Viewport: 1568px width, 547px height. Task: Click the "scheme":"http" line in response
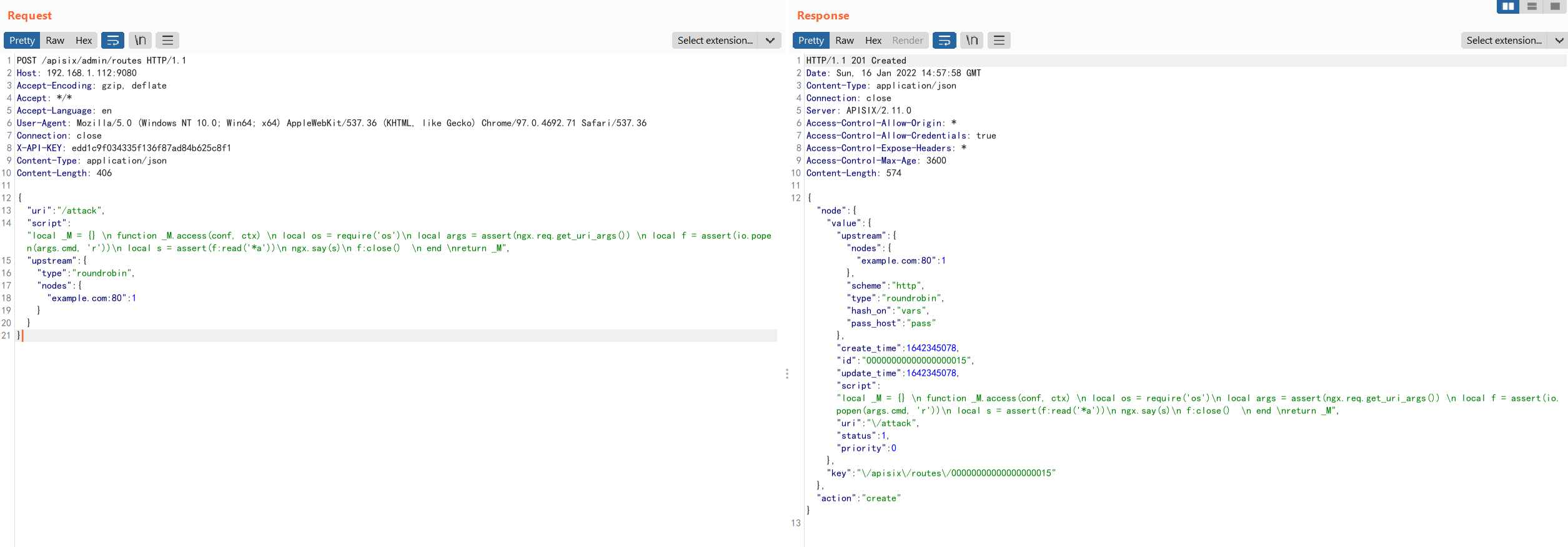(x=885, y=286)
